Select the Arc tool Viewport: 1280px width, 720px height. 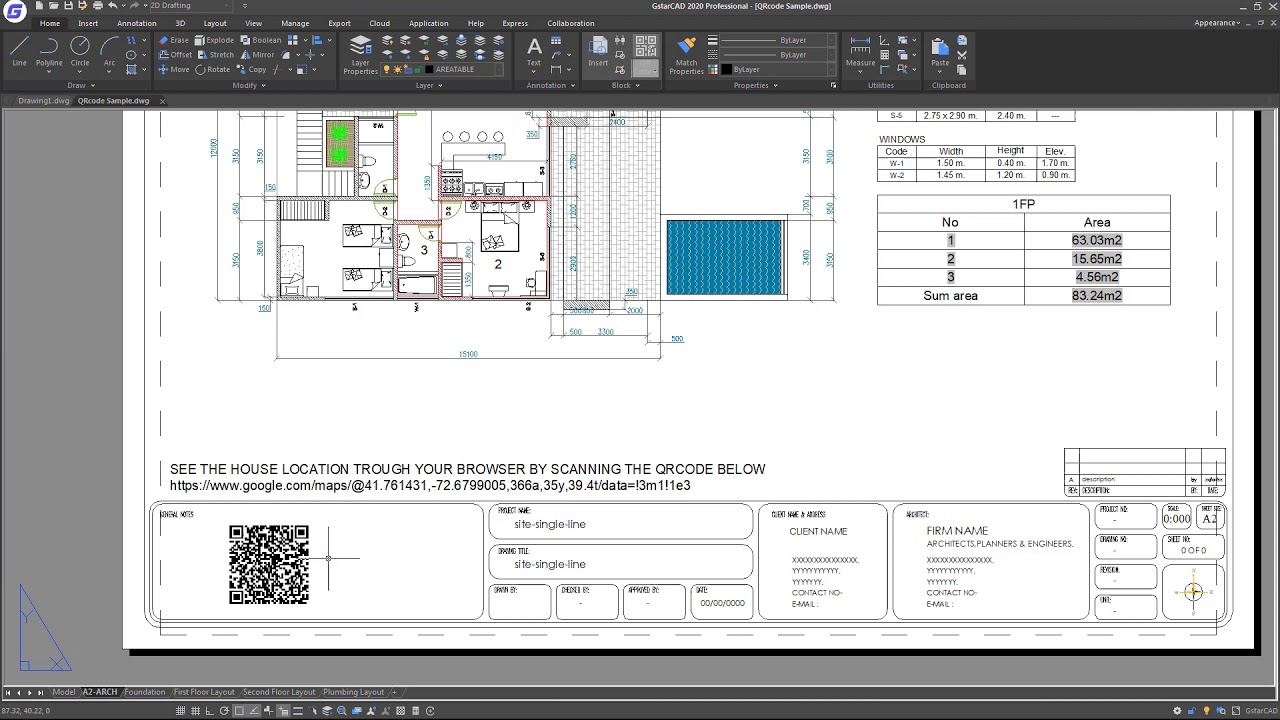click(109, 52)
